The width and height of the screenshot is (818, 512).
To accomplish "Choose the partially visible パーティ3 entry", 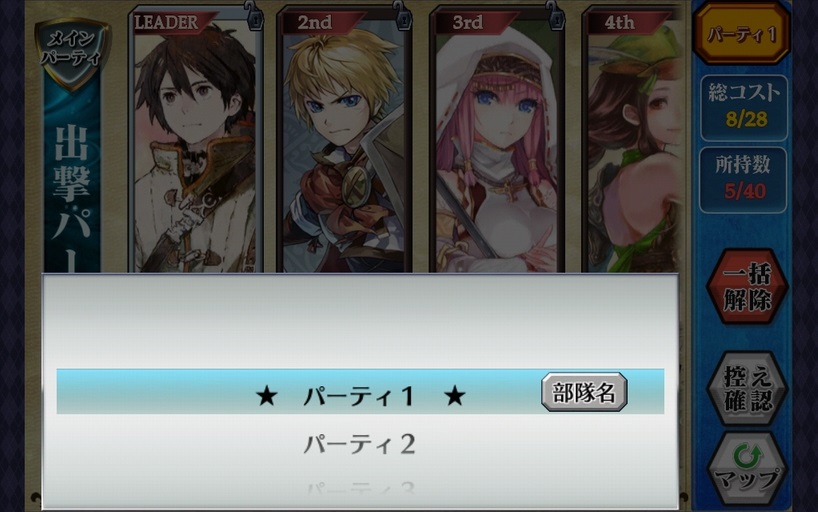I will tap(360, 490).
